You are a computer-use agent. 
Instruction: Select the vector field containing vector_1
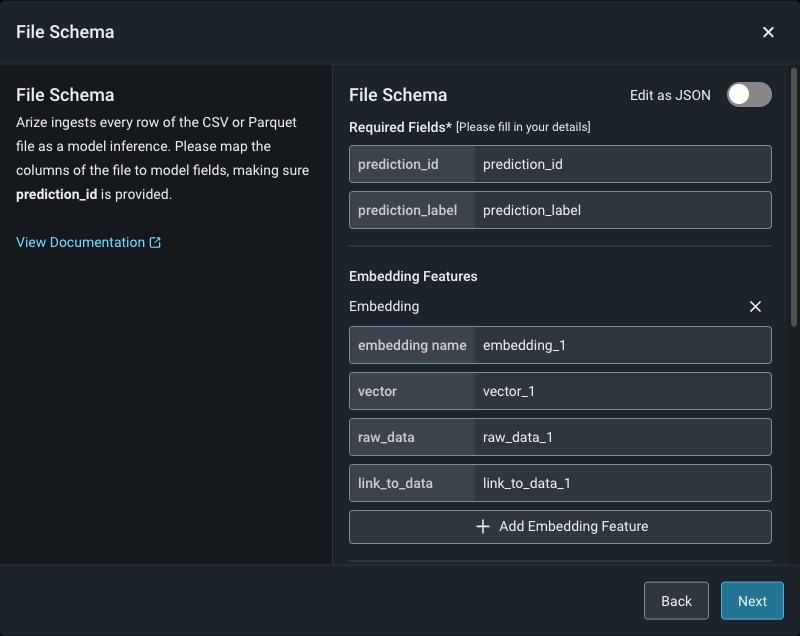[622, 391]
